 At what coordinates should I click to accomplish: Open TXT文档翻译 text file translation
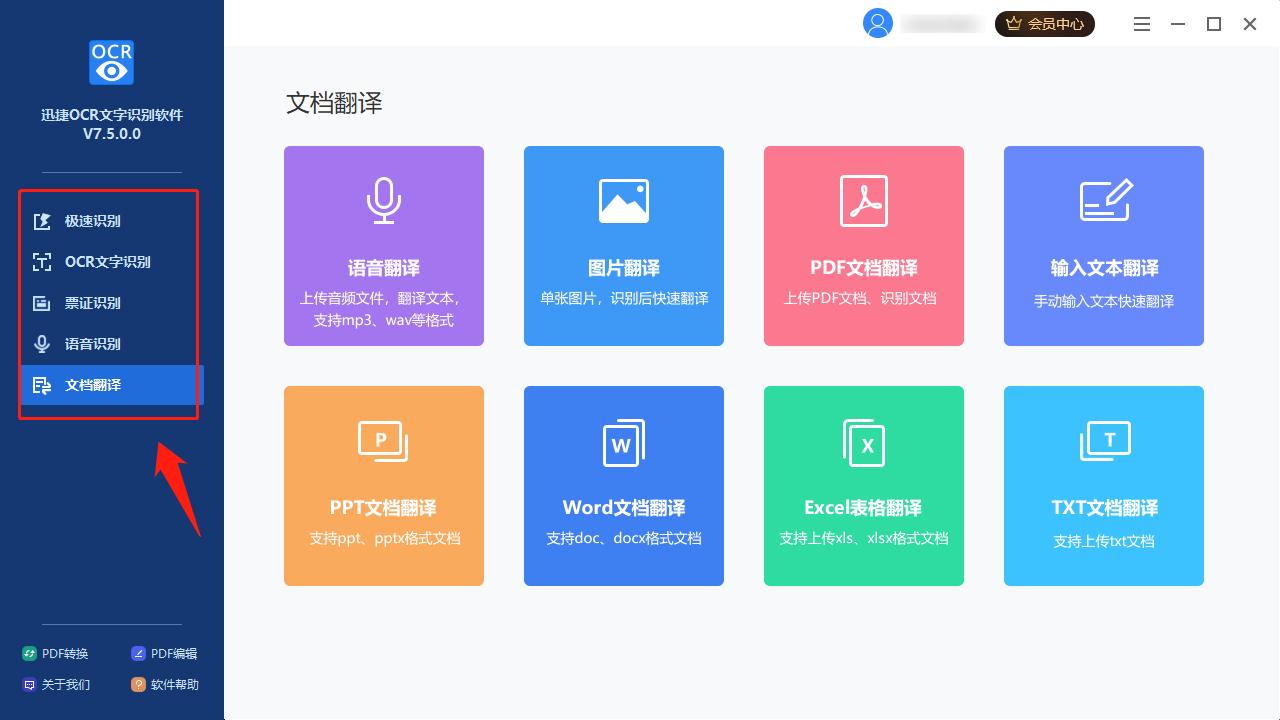click(1103, 486)
